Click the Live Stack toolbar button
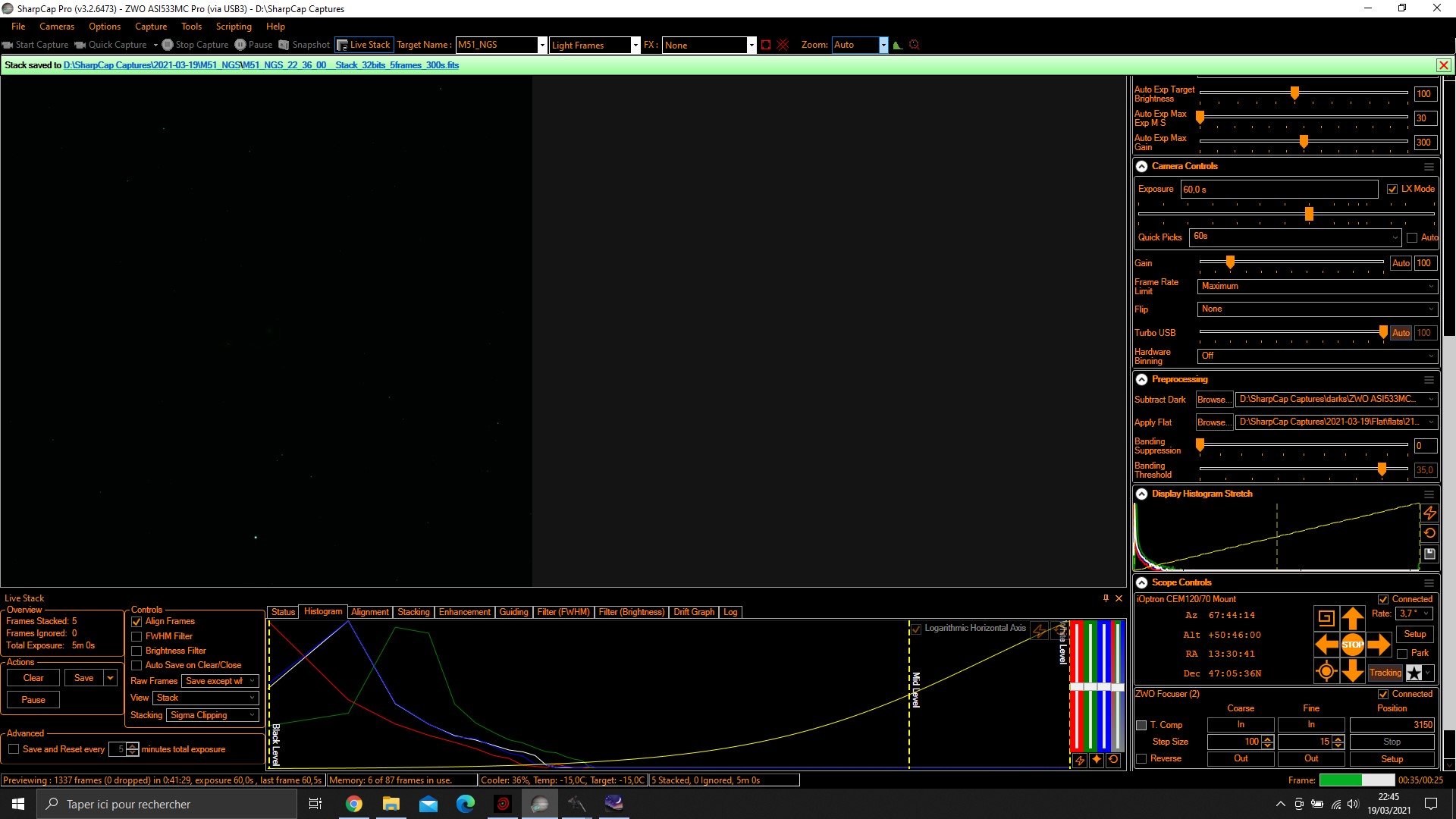Image resolution: width=1456 pixels, height=819 pixels. (363, 45)
